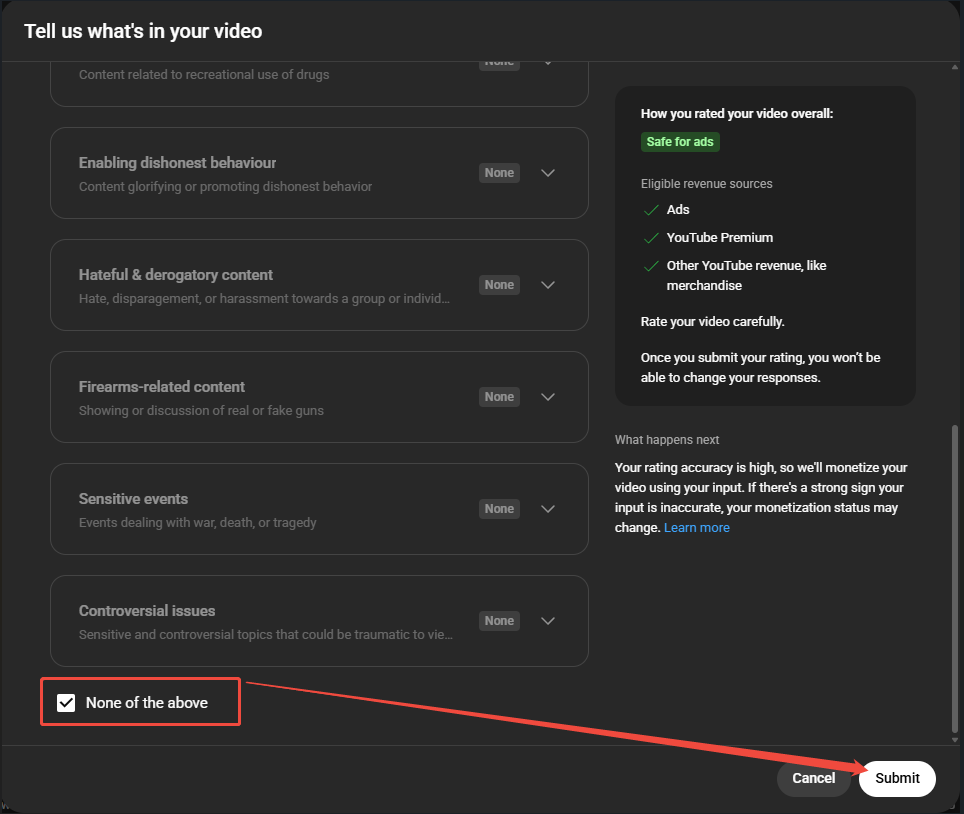
Task: Uncheck the "None of the above" checkbox
Action: pyautogui.click(x=66, y=702)
